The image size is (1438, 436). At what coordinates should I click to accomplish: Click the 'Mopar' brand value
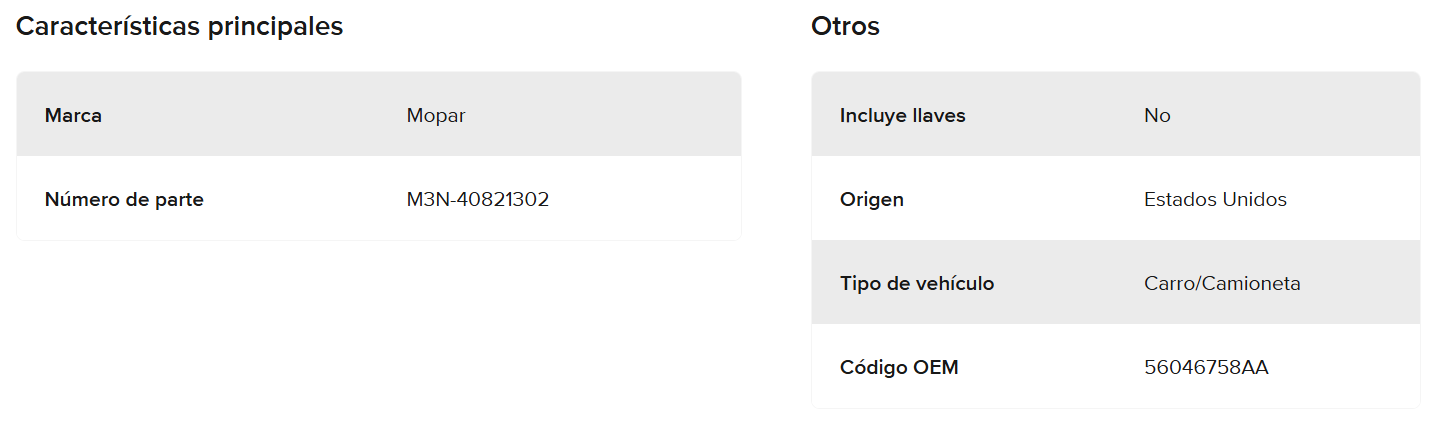[436, 116]
